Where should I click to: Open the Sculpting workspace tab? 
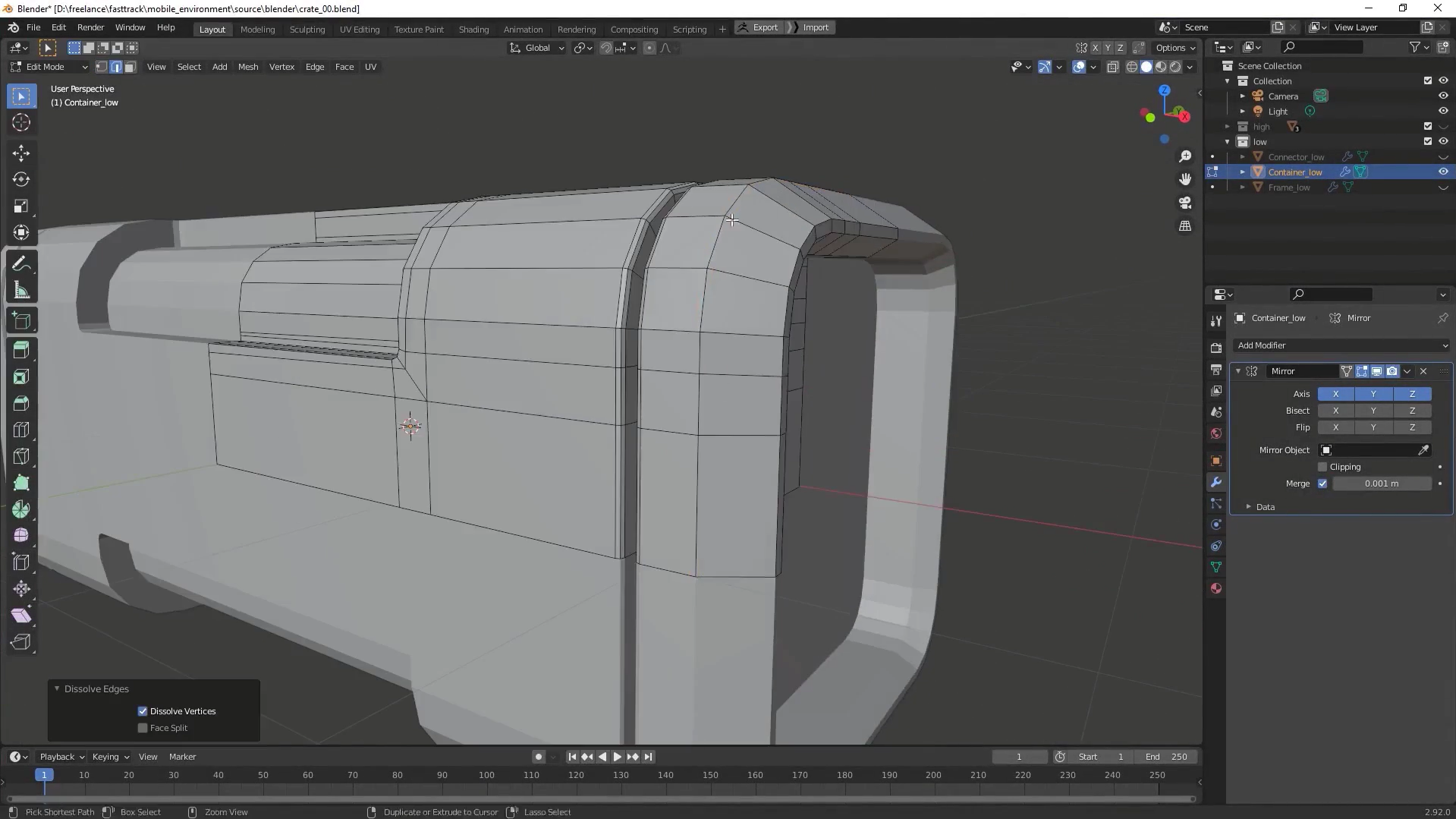coord(307,29)
